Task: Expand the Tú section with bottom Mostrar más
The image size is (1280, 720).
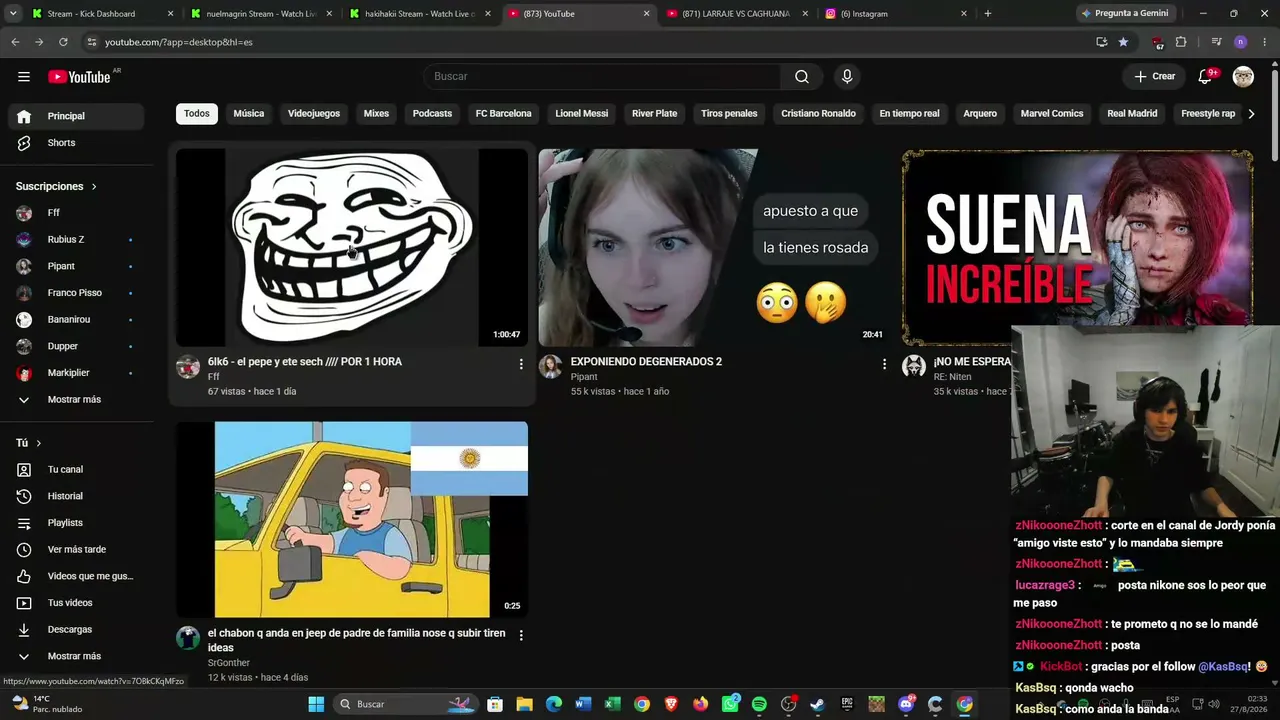Action: (76, 656)
